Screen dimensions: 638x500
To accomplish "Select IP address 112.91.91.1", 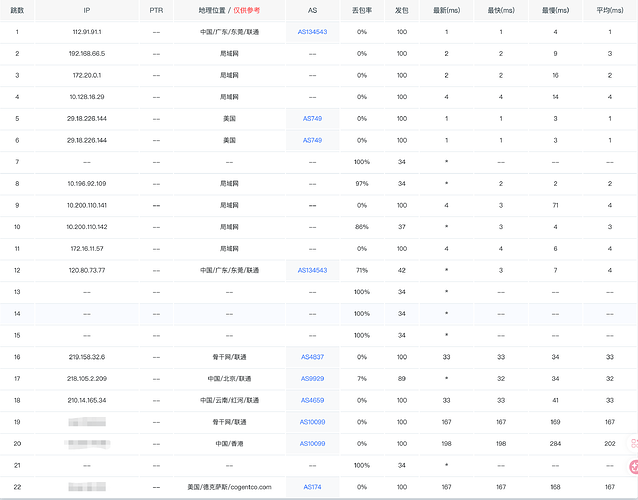I will coord(87,32).
